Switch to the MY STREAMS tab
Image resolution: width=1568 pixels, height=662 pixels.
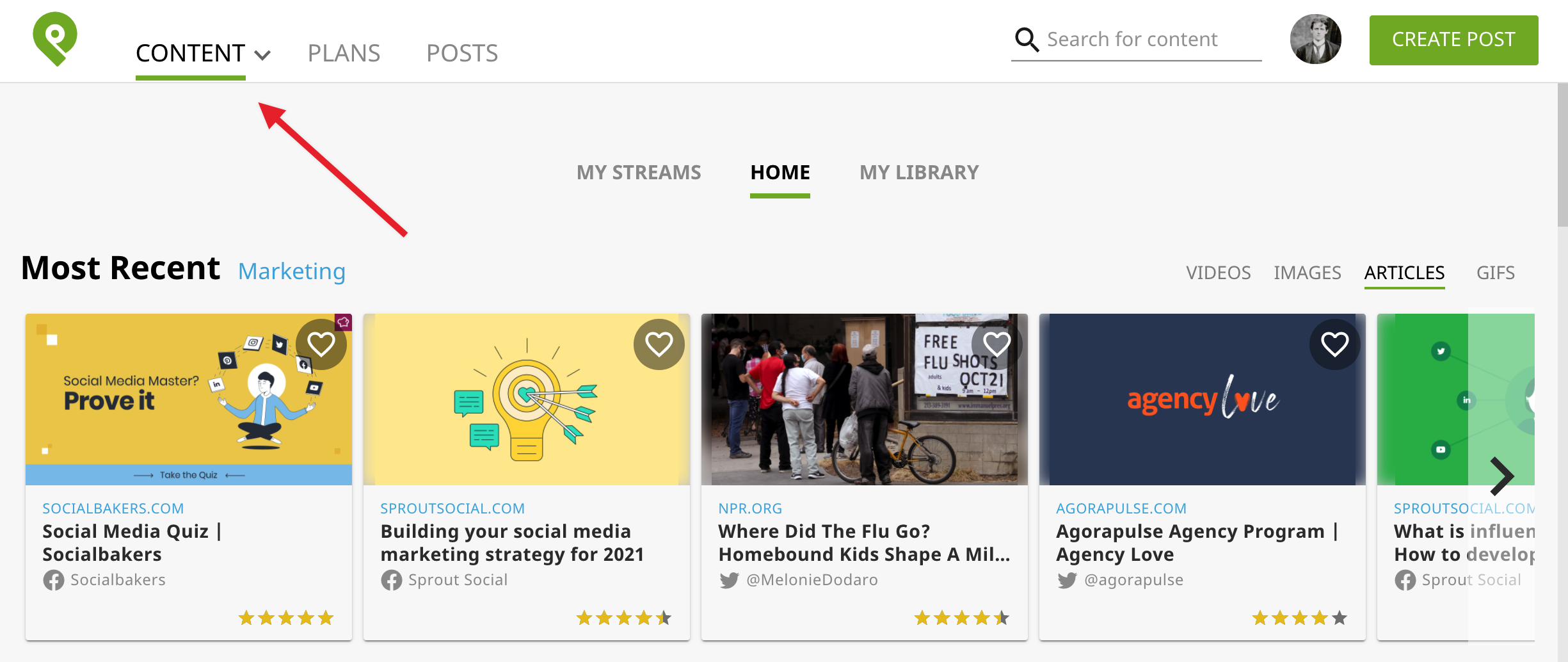click(638, 172)
